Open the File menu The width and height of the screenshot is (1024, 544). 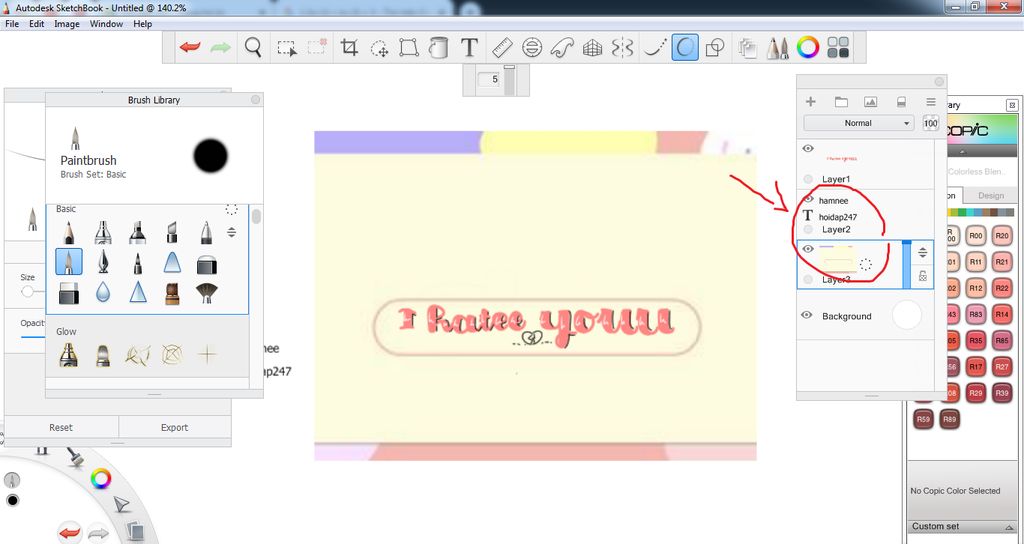12,24
